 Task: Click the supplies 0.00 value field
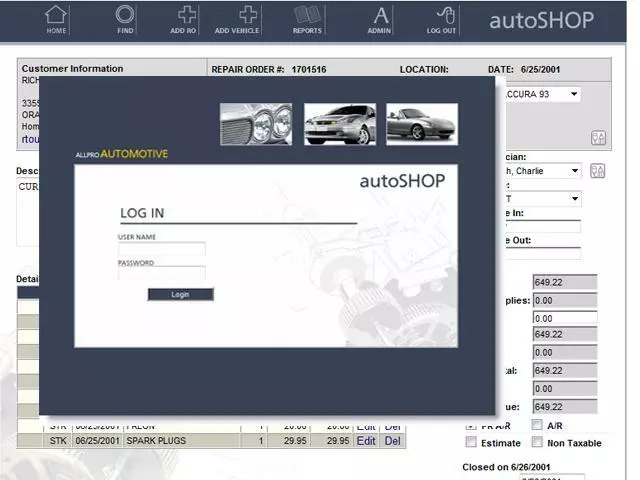(x=565, y=300)
